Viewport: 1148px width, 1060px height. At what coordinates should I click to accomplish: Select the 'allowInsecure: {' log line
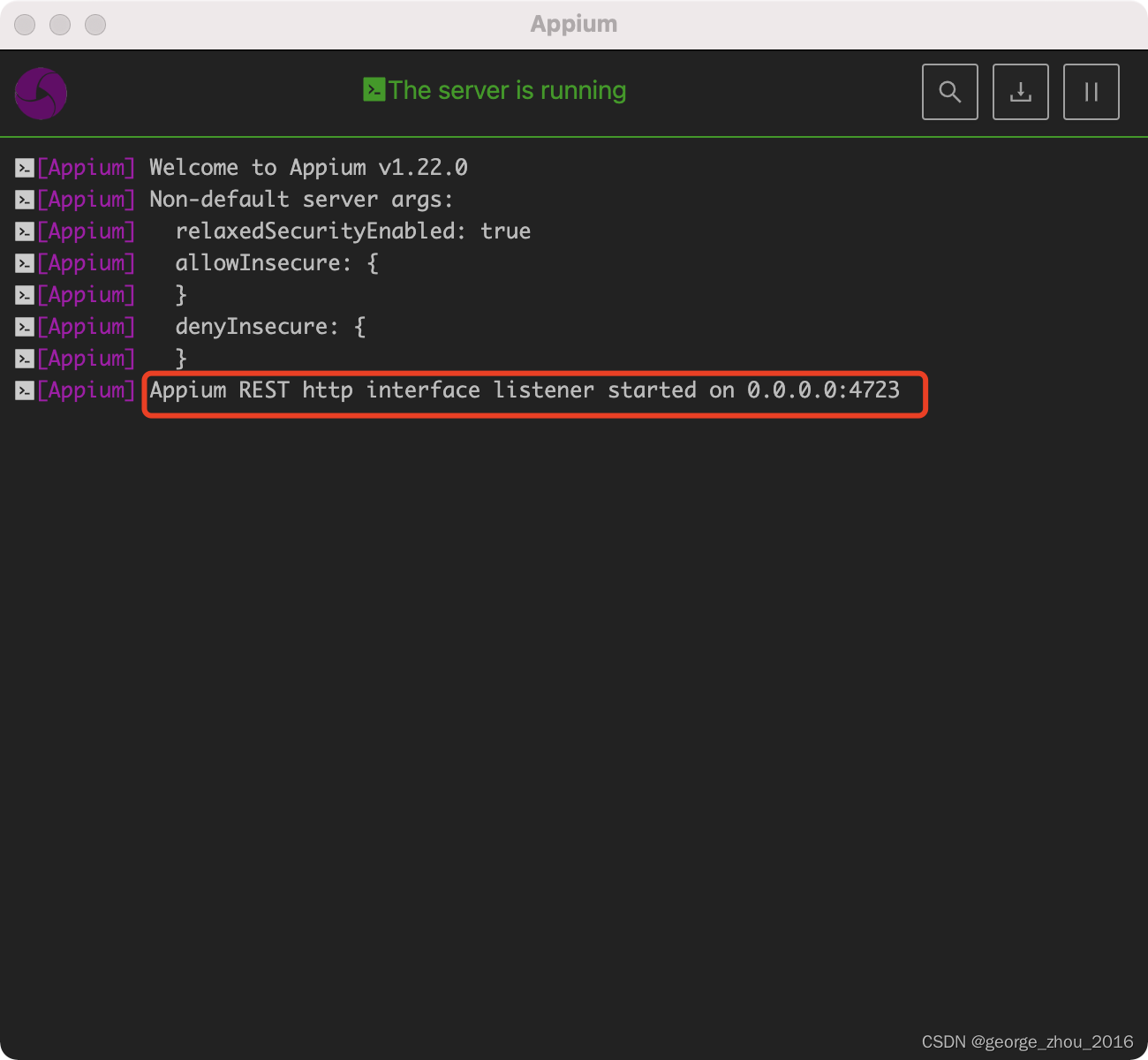(277, 263)
